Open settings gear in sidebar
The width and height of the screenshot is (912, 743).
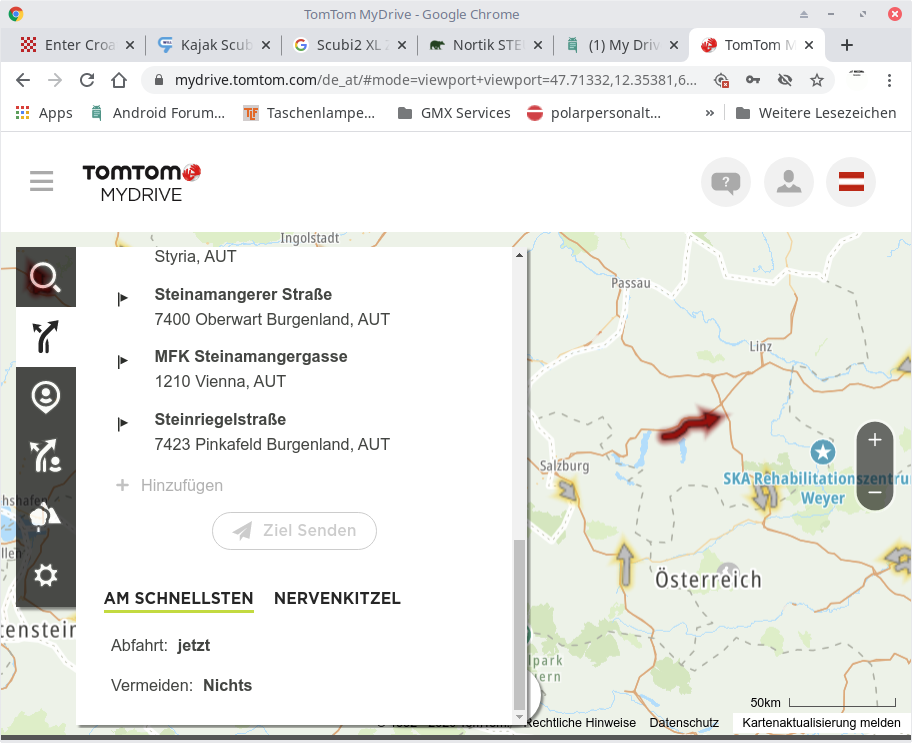45,575
